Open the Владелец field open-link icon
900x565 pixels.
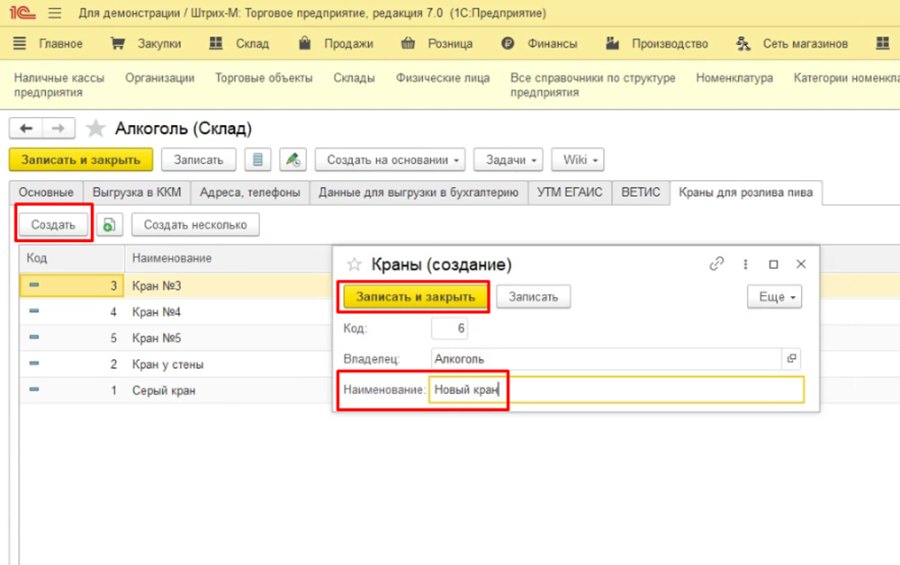pos(792,359)
